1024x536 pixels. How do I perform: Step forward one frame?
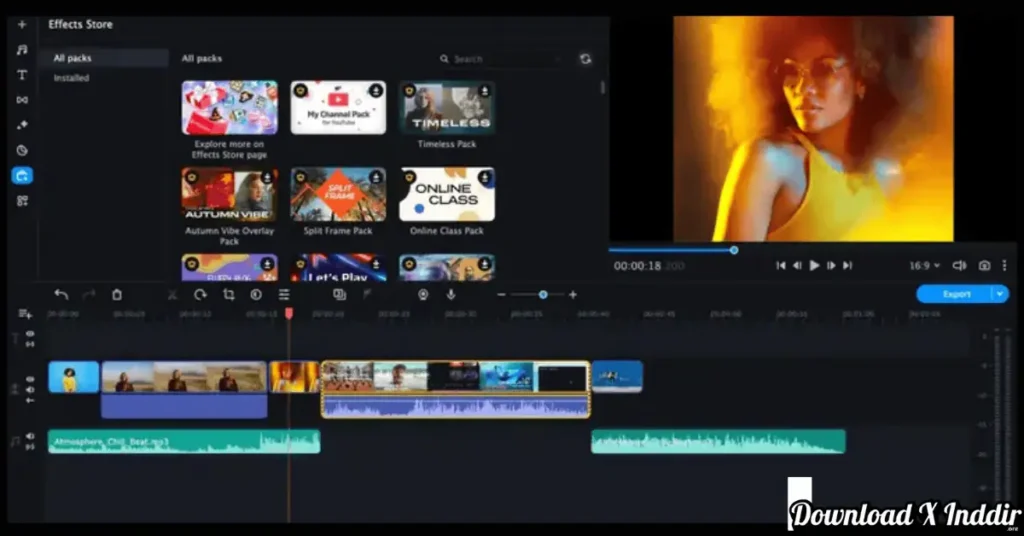point(831,265)
